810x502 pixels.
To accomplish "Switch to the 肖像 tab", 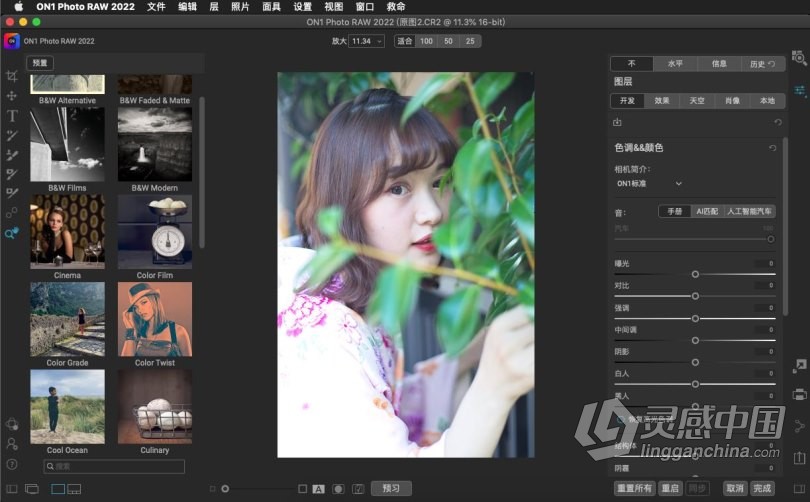I will click(x=732, y=101).
